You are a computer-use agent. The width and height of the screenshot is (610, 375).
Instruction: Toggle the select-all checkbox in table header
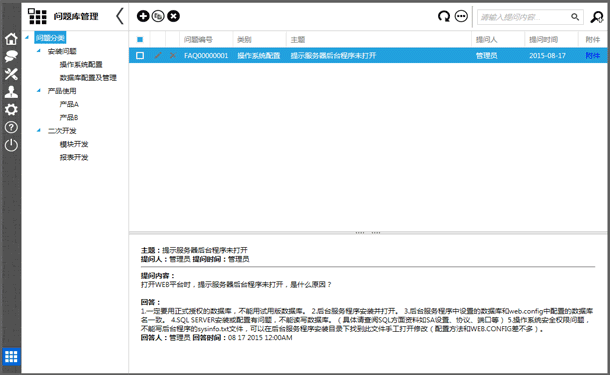click(140, 39)
